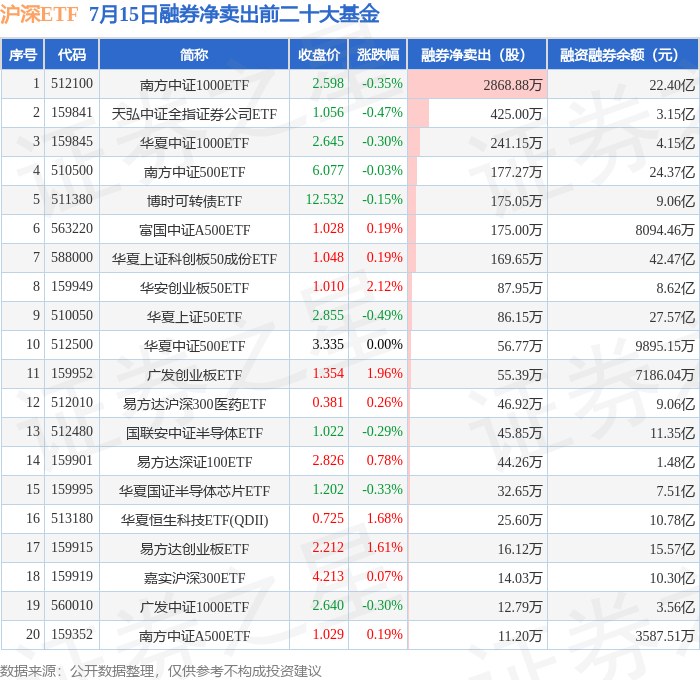The width and height of the screenshot is (700, 680).
Task: Select the name 华夏中证500ETF
Action: [x=194, y=346]
